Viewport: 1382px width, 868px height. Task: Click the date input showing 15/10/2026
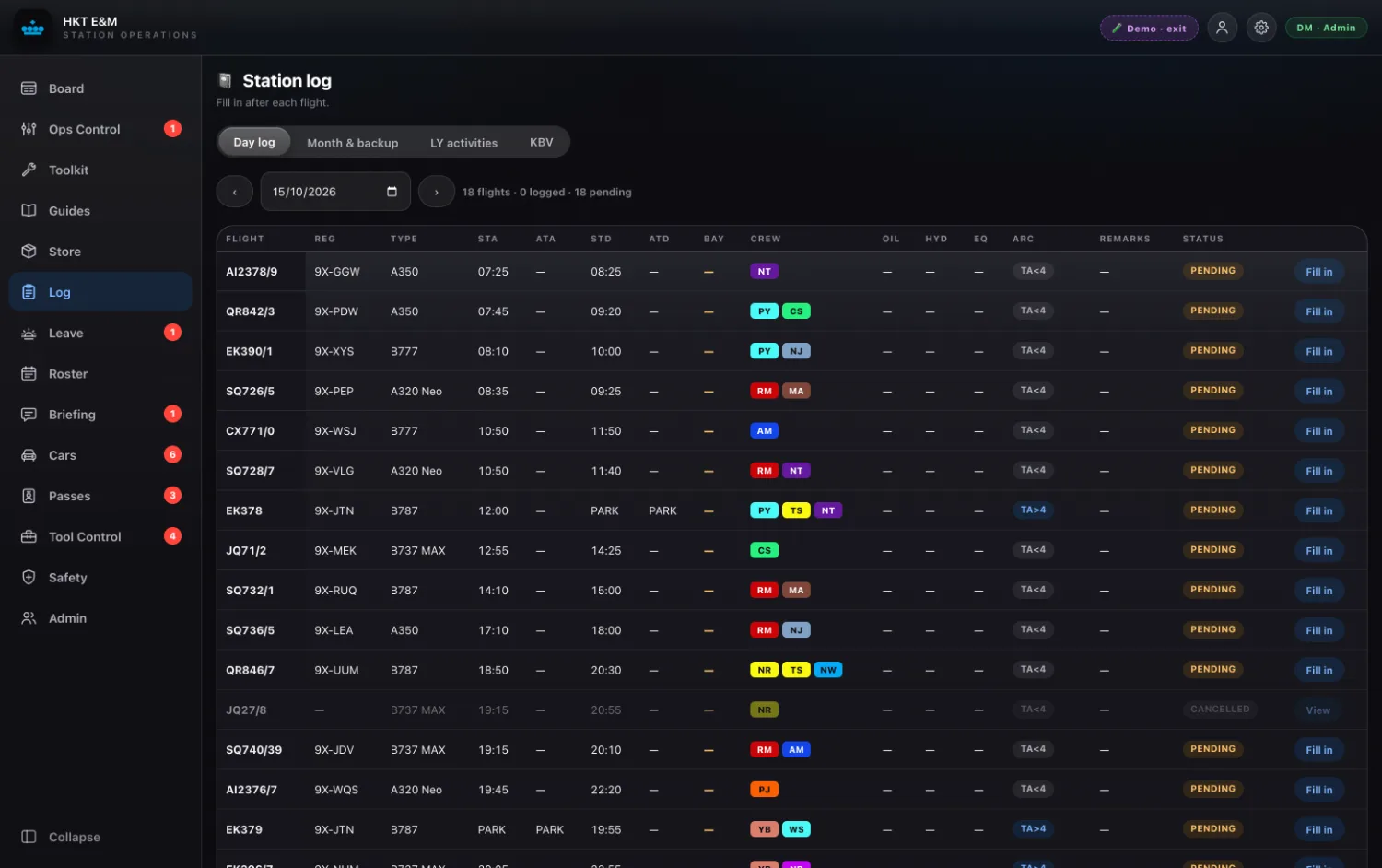(335, 192)
